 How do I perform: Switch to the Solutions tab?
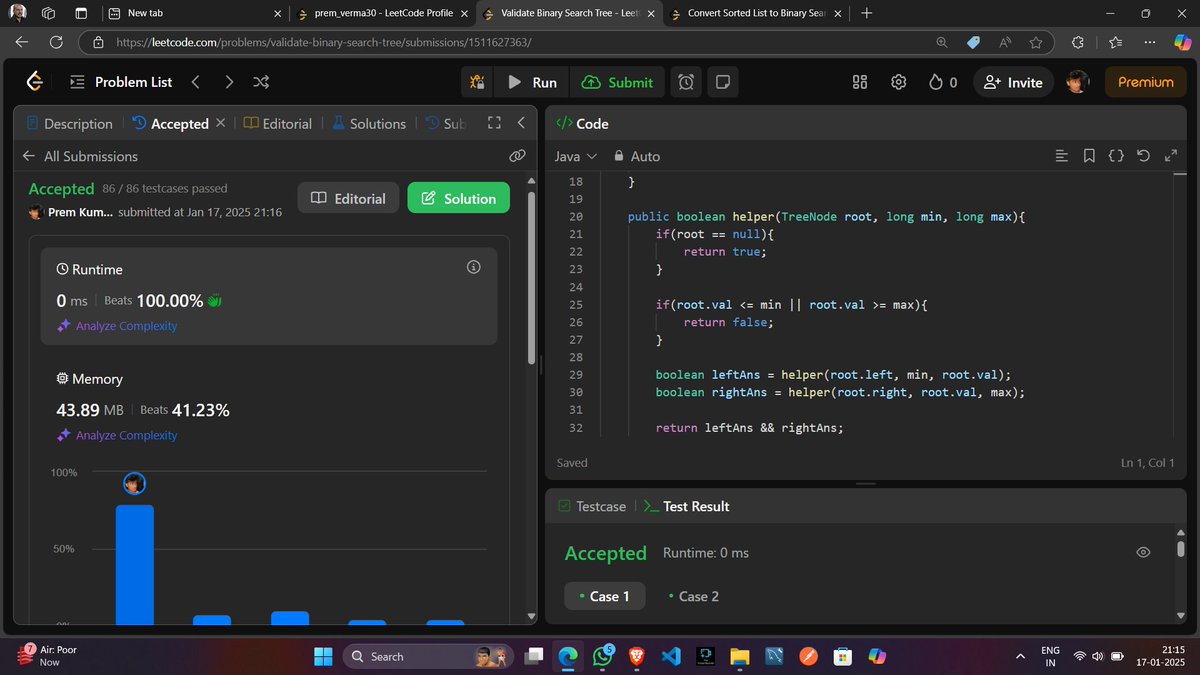[369, 123]
